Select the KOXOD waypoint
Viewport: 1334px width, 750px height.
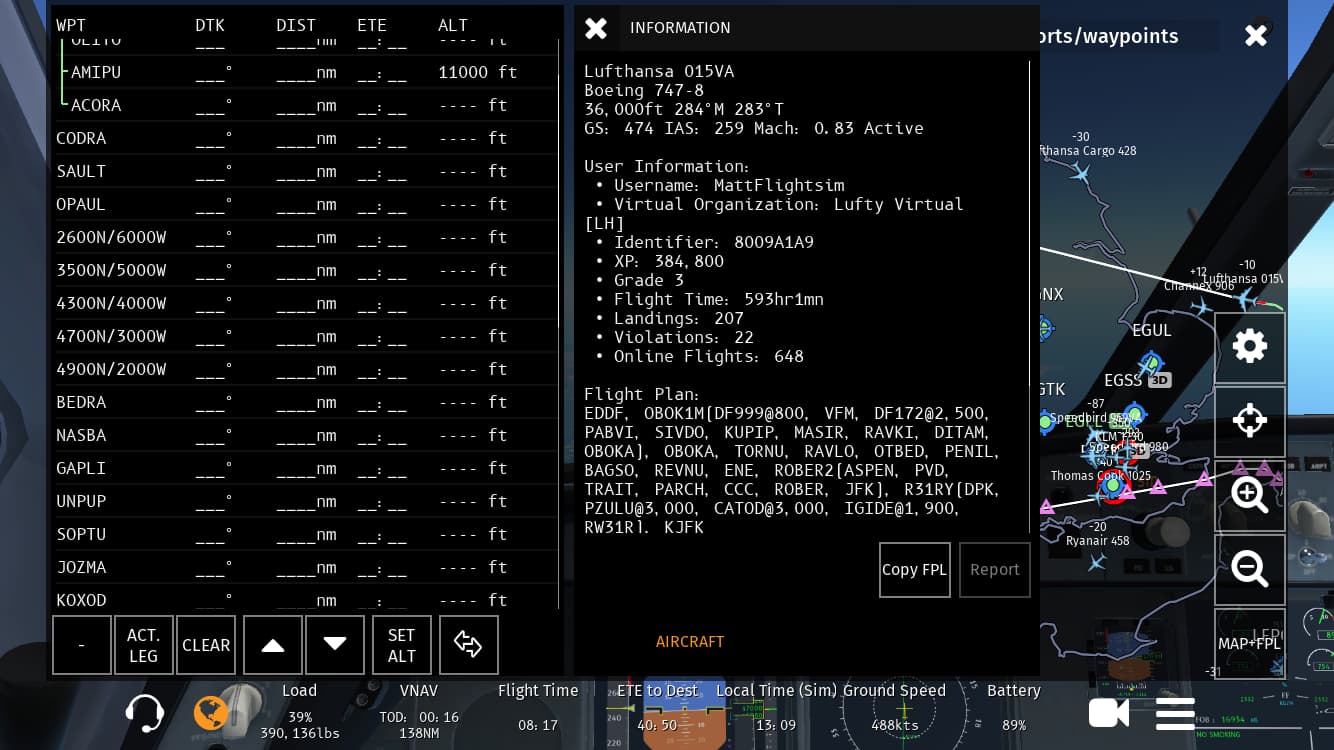pyautogui.click(x=305, y=597)
